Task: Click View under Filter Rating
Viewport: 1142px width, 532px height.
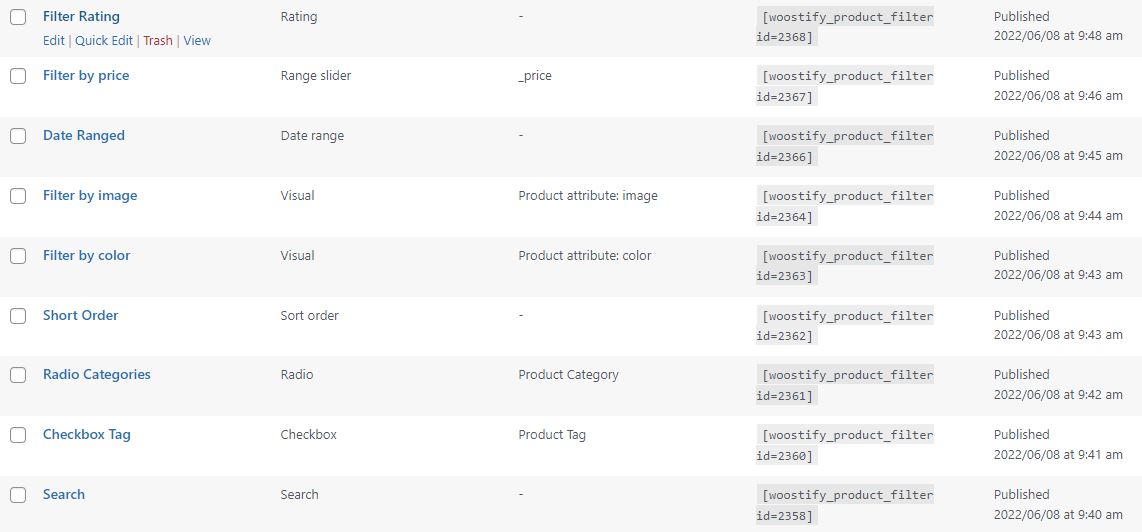Action: tap(197, 41)
